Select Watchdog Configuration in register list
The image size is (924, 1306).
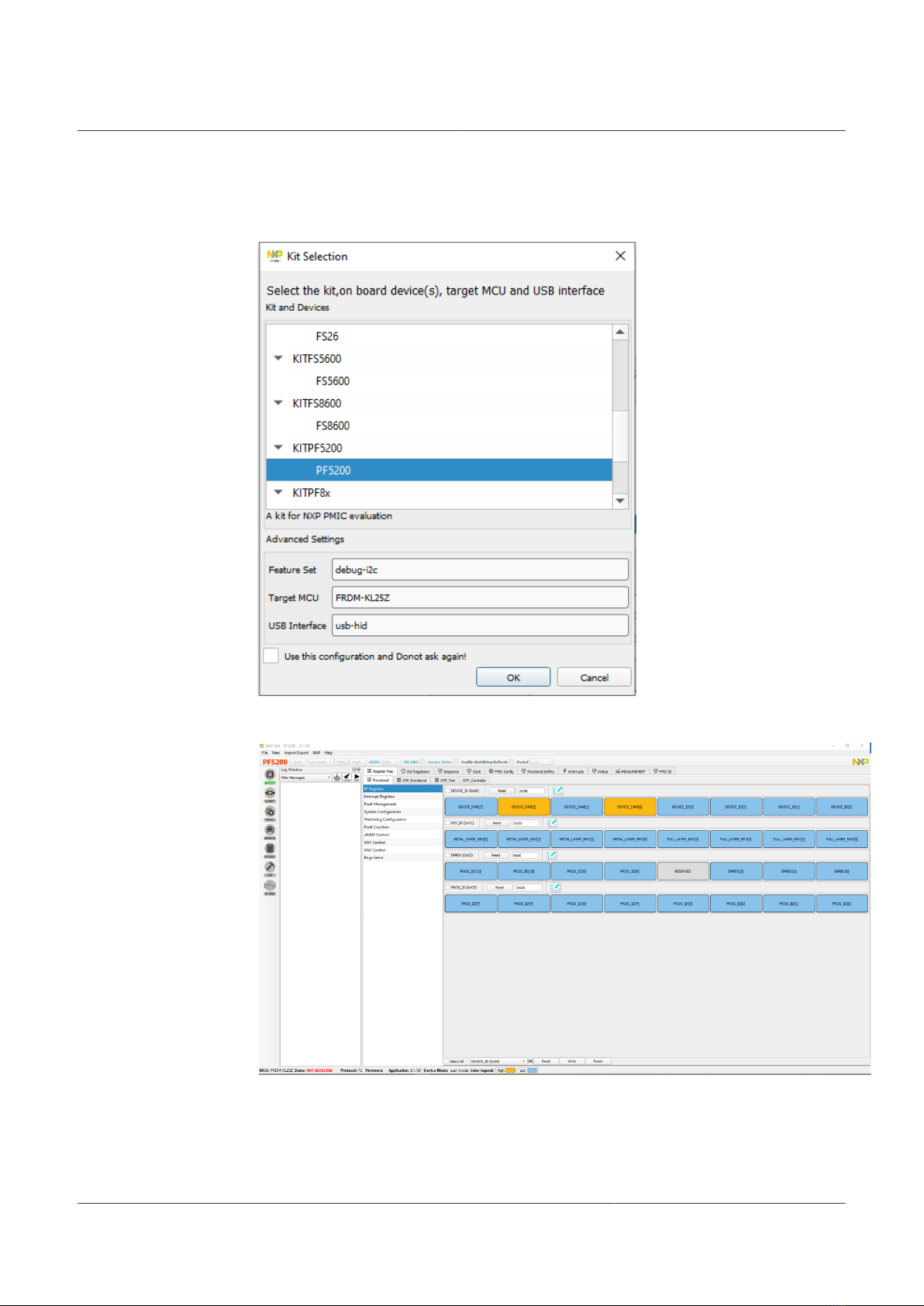click(402, 819)
